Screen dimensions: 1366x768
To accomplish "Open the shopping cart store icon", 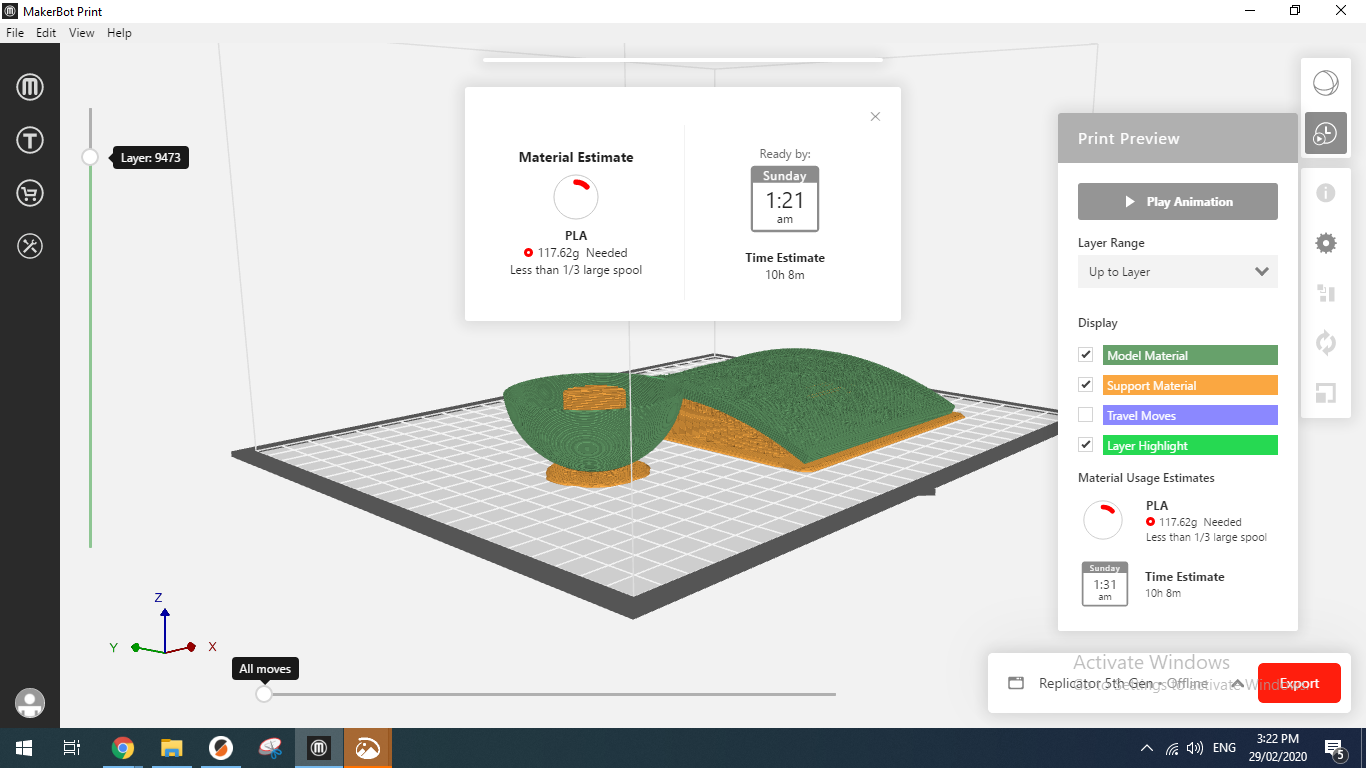I will click(x=30, y=193).
